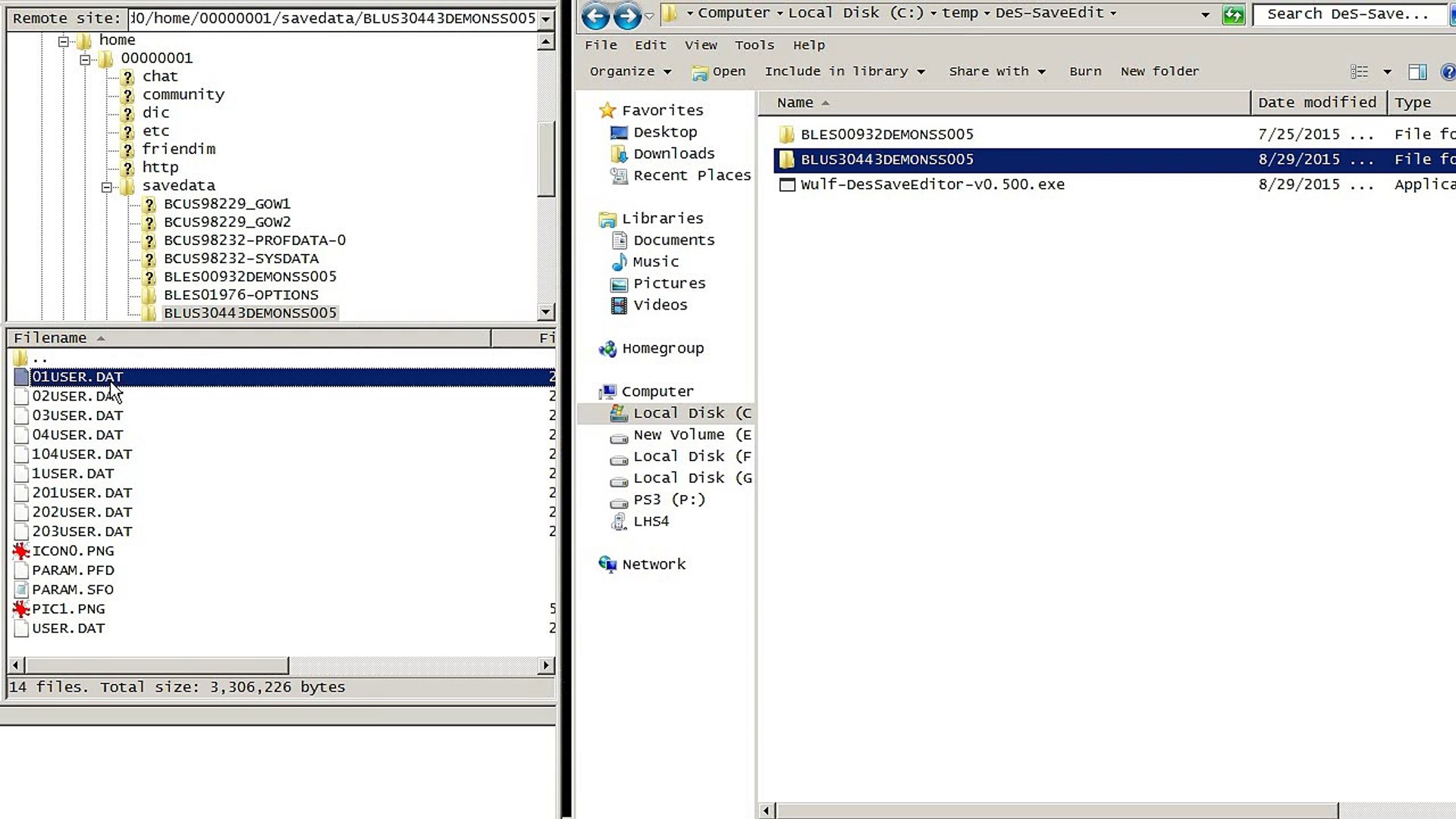Open the Homegroup node in sidebar

coord(662,349)
